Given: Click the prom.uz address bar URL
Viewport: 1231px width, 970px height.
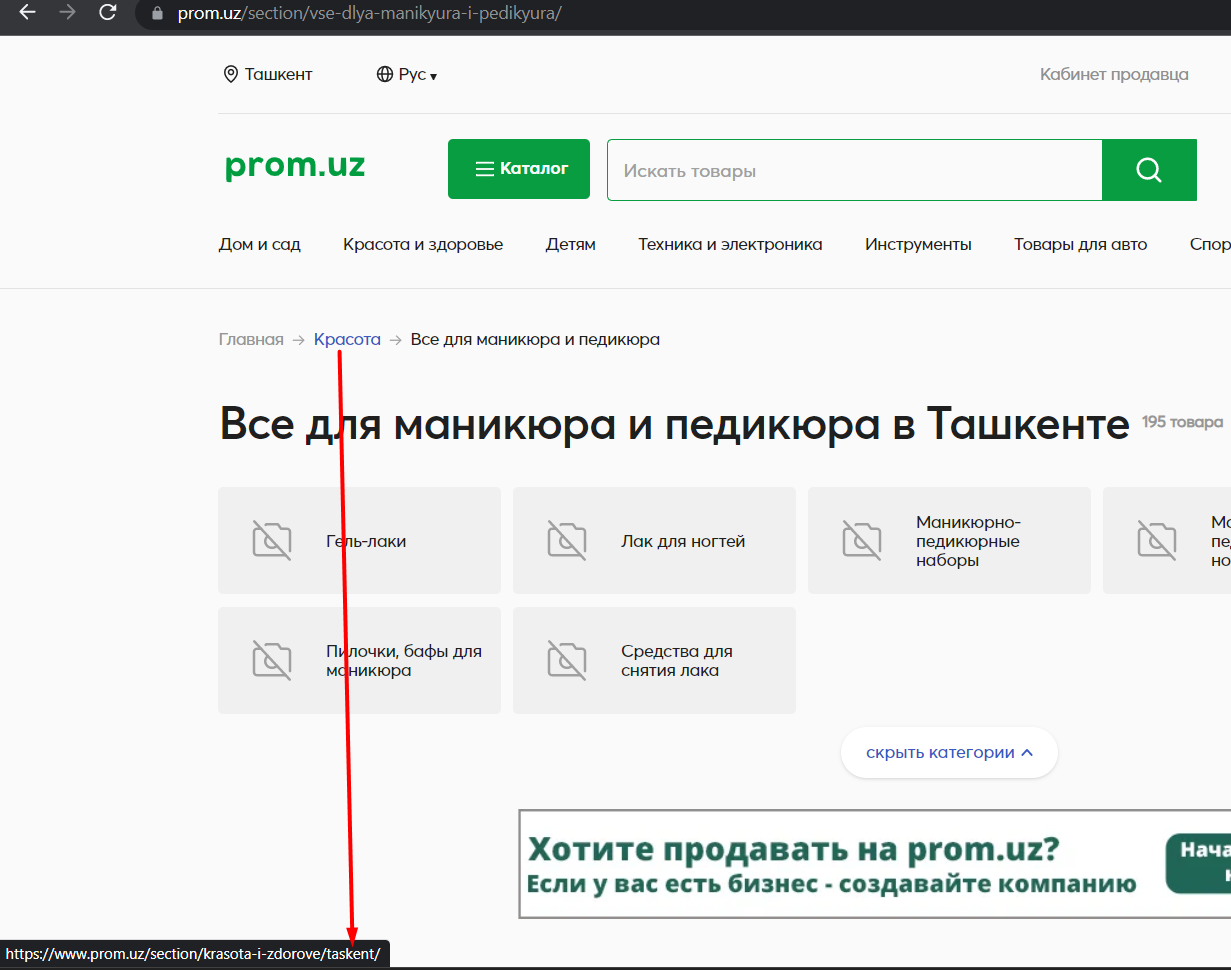Looking at the screenshot, I should pyautogui.click(x=369, y=15).
